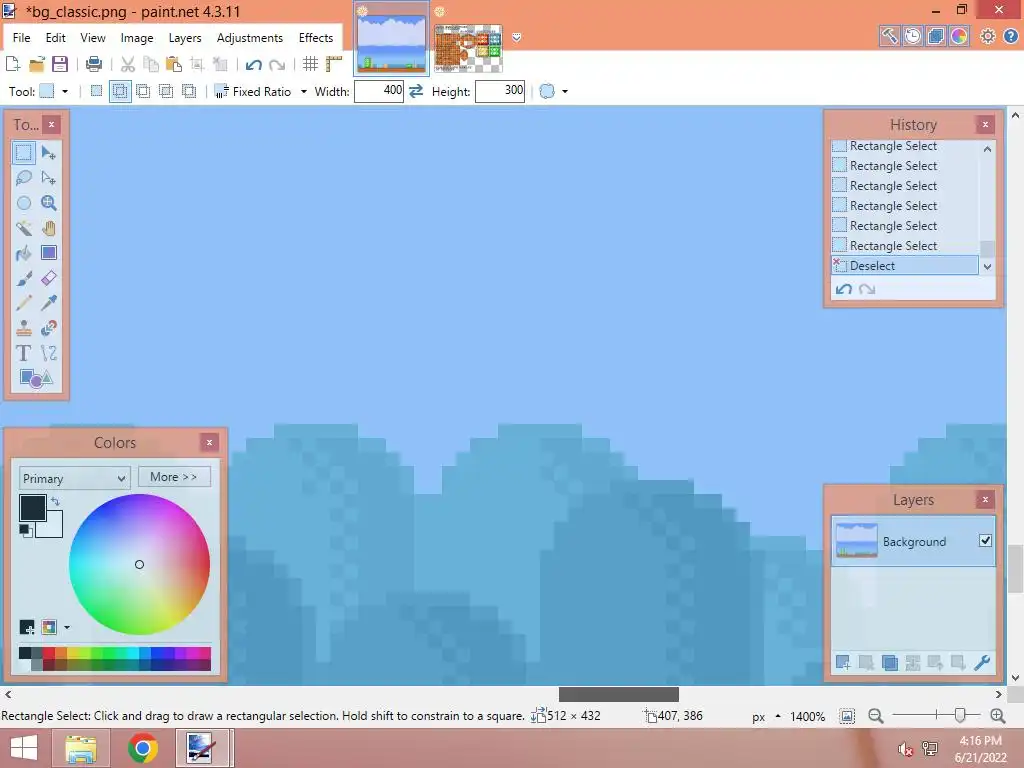Click the Undo arrow in History panel
This screenshot has width=1024, height=768.
(x=844, y=289)
